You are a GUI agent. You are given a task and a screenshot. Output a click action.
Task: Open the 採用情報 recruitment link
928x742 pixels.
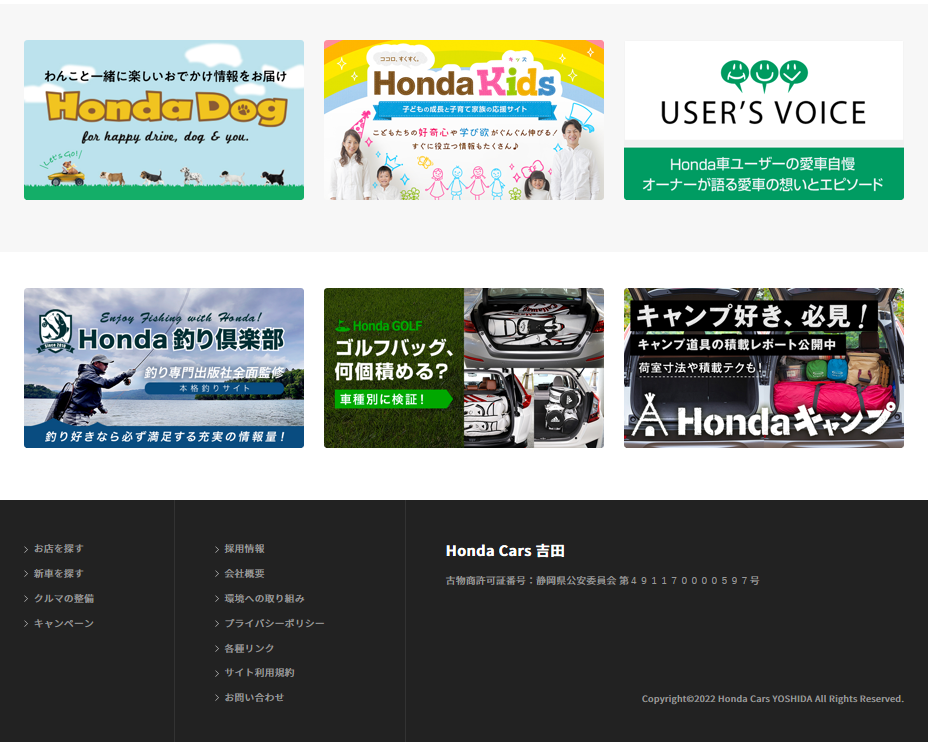click(244, 549)
